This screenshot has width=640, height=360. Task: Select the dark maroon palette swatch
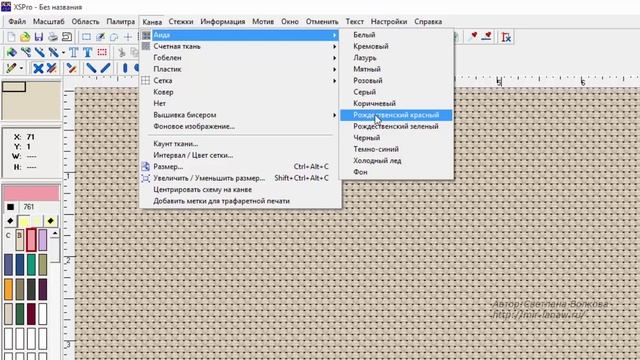click(31, 313)
